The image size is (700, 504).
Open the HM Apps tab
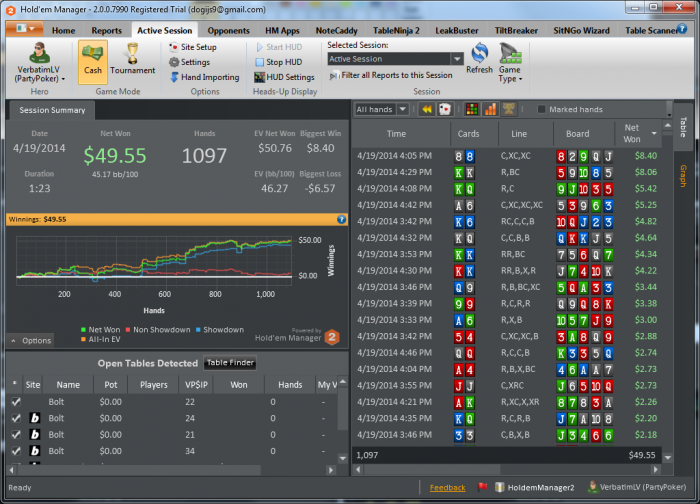pos(282,30)
